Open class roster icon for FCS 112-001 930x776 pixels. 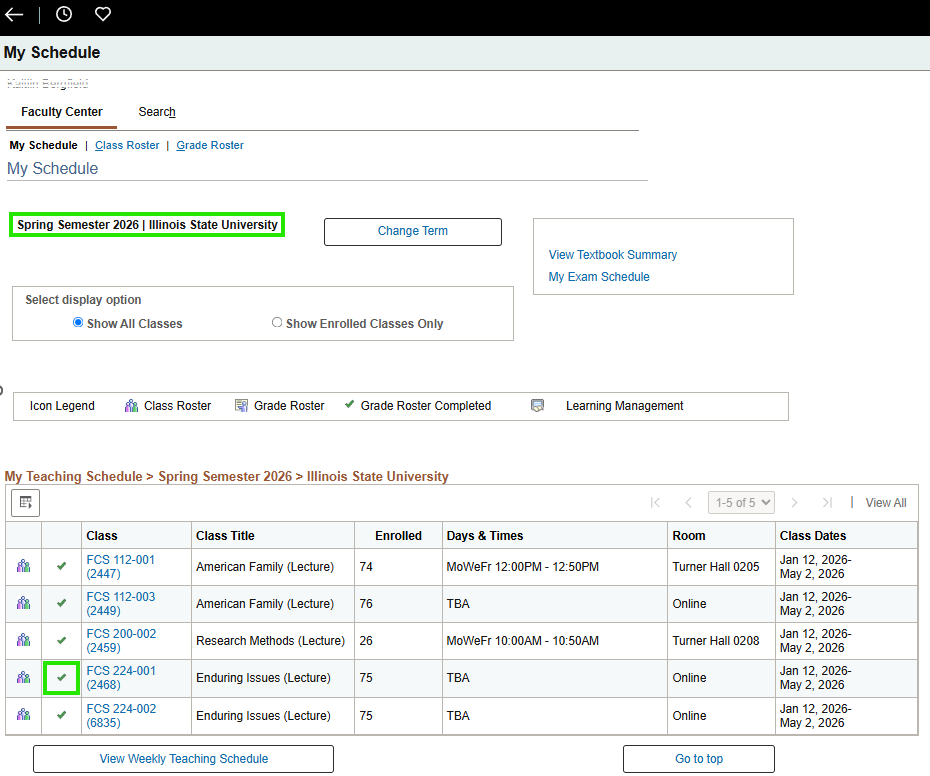coord(24,566)
